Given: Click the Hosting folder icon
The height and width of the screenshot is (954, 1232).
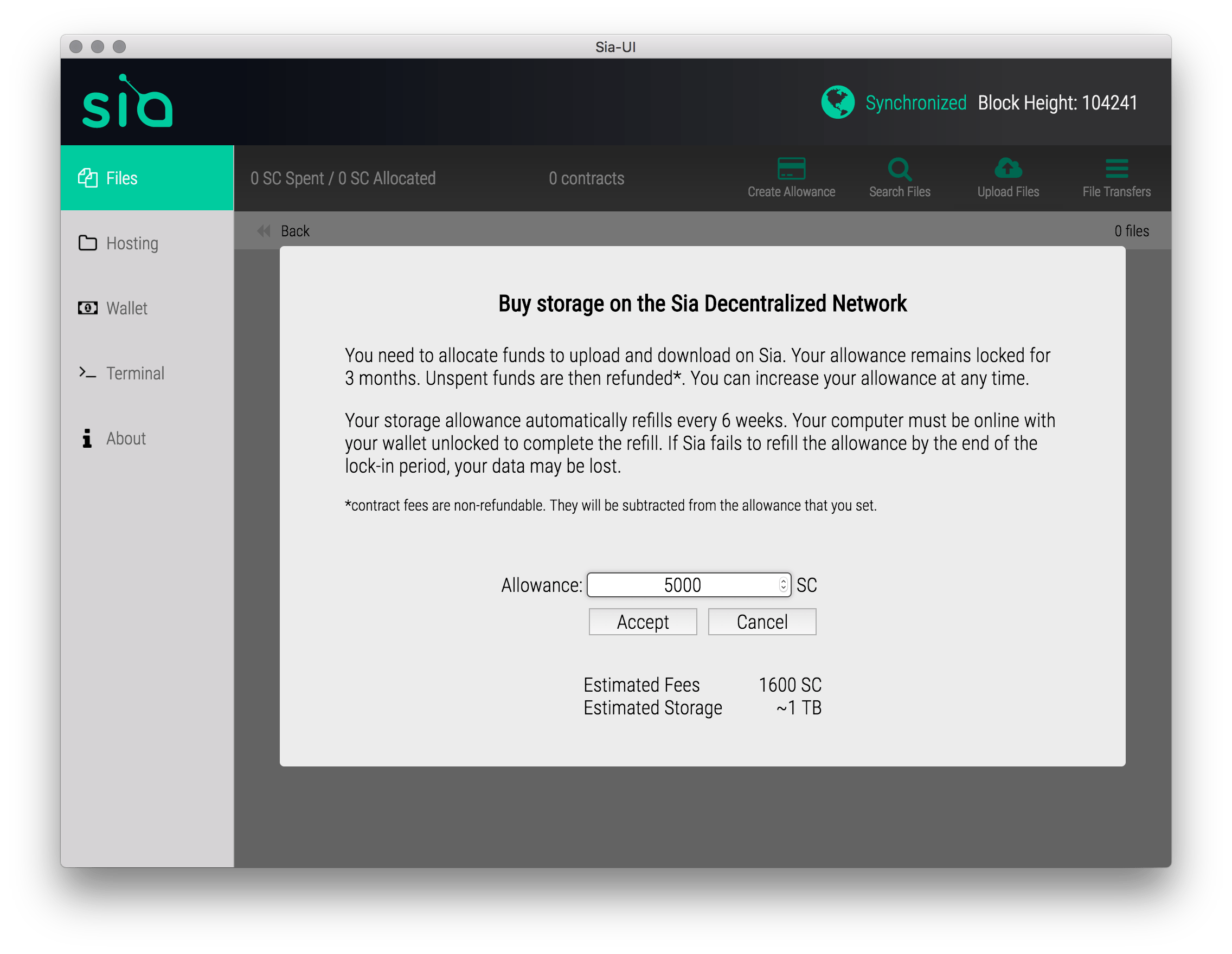Looking at the screenshot, I should (87, 243).
